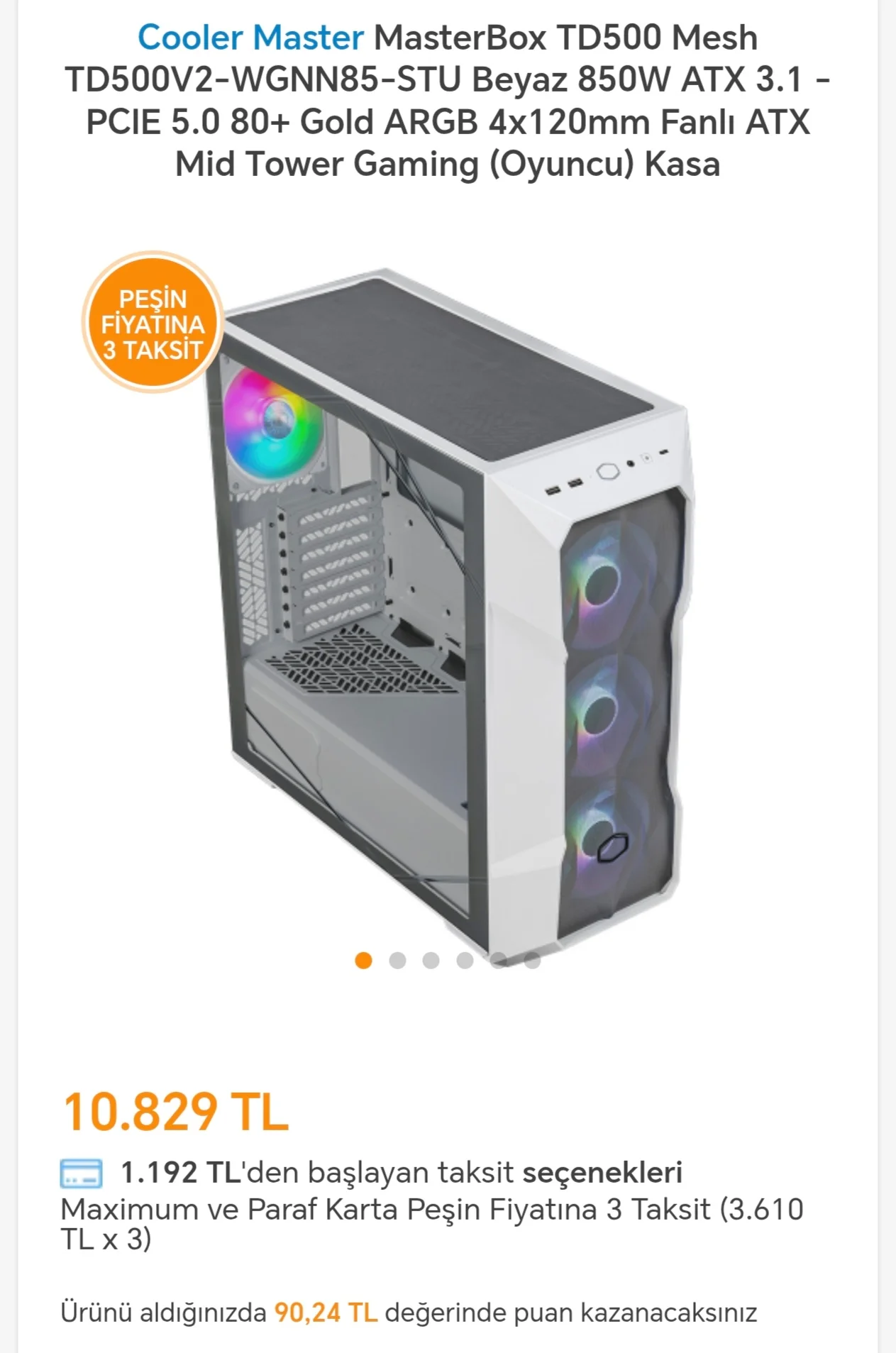Image resolution: width=896 pixels, height=1353 pixels.
Task: Click the case power button hexagon
Action: tap(608, 471)
